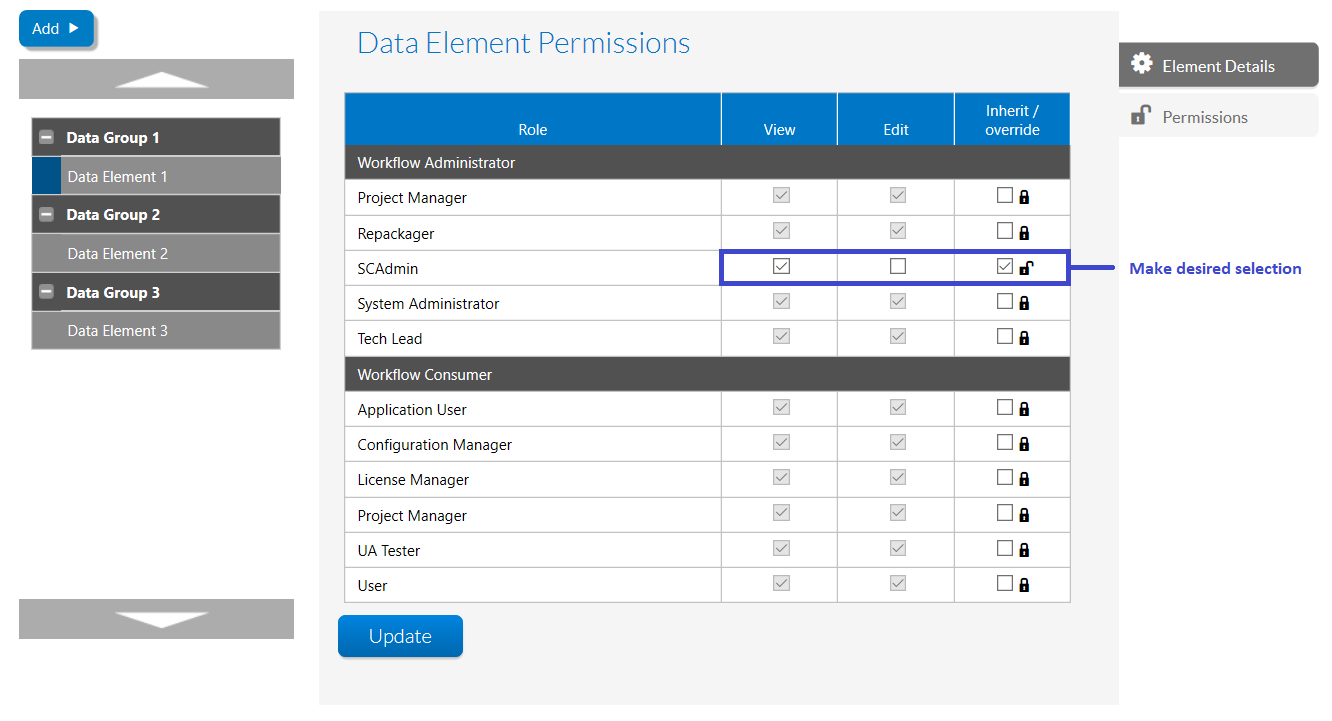1332x721 pixels.
Task: Open the Element Details tab
Action: click(x=1217, y=66)
